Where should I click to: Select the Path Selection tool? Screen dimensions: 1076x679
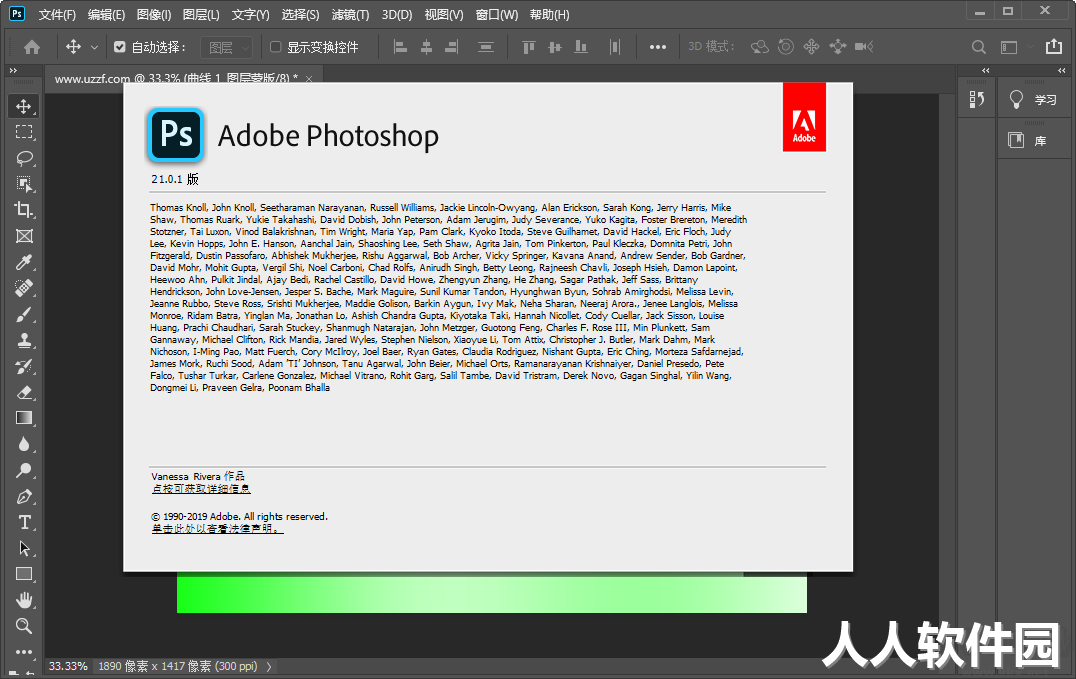[24, 549]
